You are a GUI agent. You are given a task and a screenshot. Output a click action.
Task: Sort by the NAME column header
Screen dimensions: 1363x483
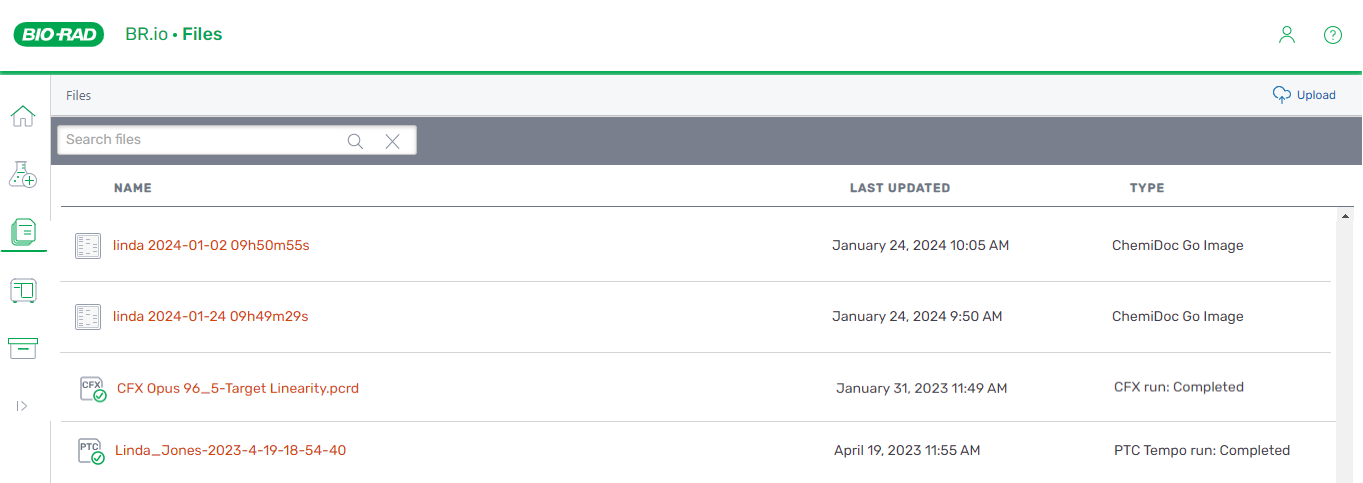tap(133, 188)
